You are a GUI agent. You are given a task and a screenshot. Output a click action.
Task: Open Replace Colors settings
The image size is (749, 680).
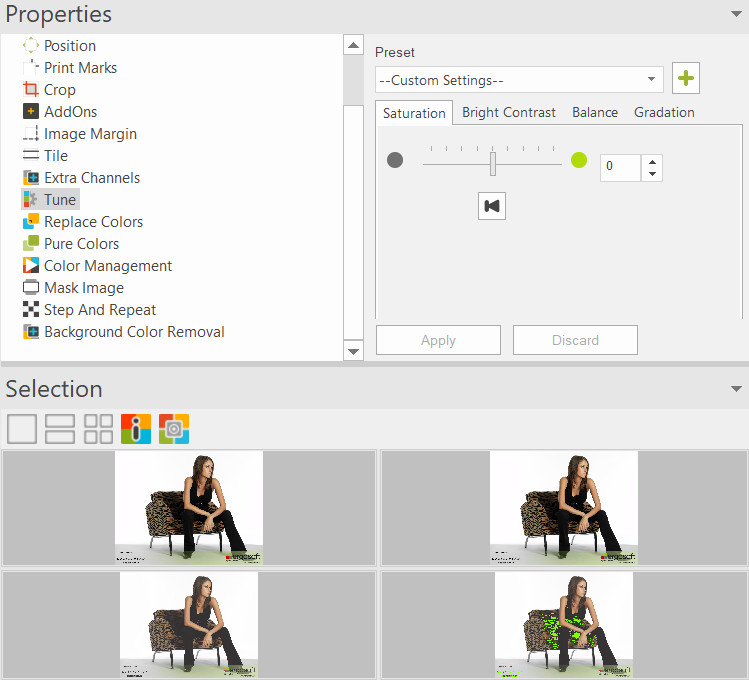tap(93, 222)
